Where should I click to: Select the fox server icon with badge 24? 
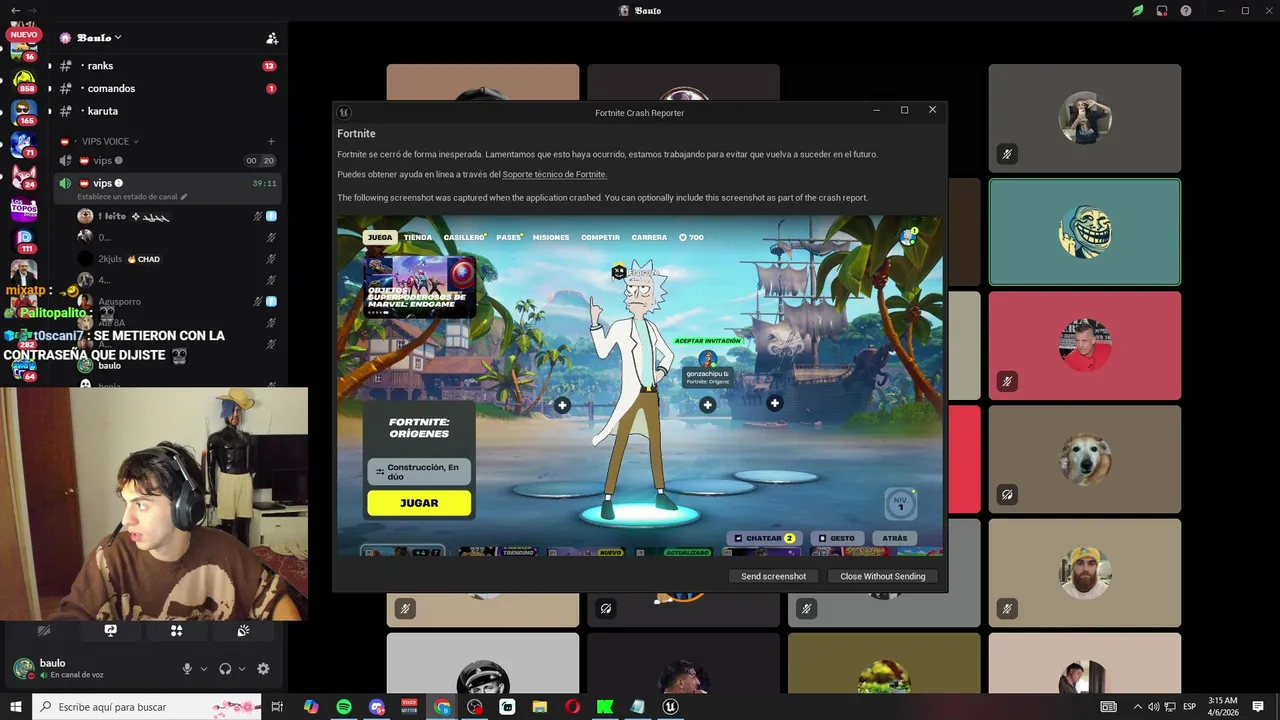[x=24, y=177]
